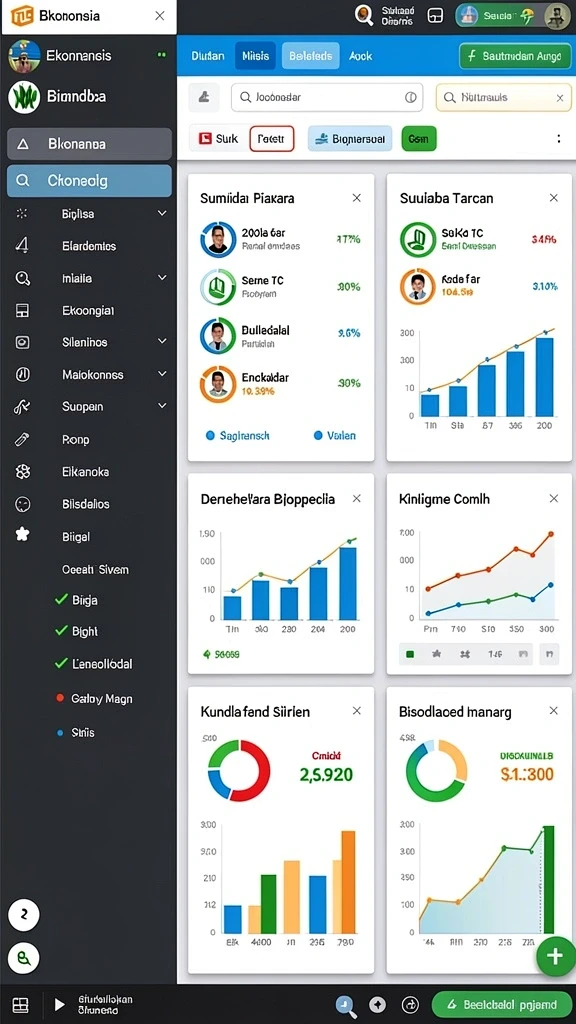Toggle the Biiga checkmark item
The height and width of the screenshot is (1024, 576).
click(76, 600)
